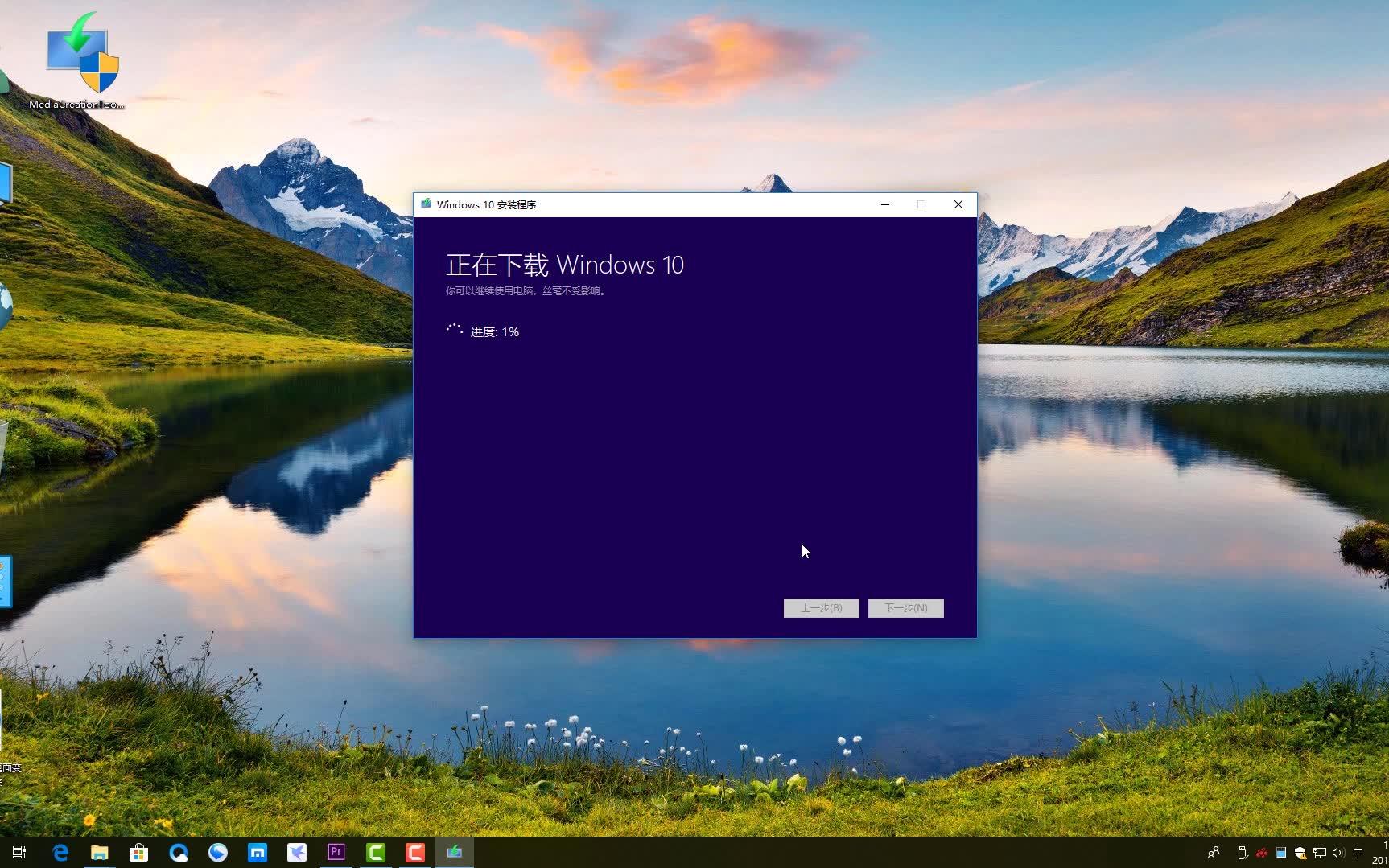Open the blue bird app on taskbar
This screenshot has width=1389, height=868.
click(297, 852)
